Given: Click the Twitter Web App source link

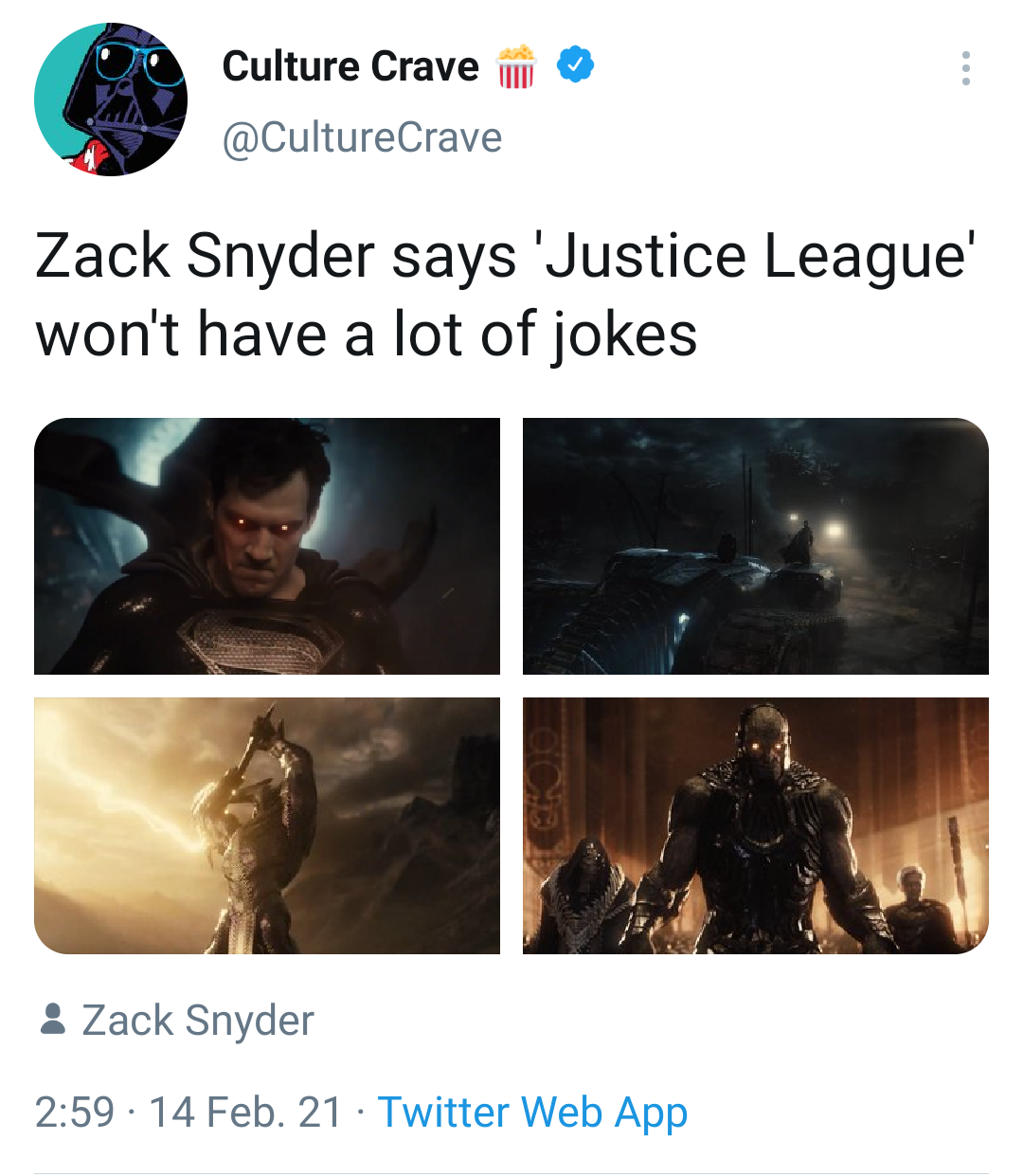Looking at the screenshot, I should (x=532, y=1112).
